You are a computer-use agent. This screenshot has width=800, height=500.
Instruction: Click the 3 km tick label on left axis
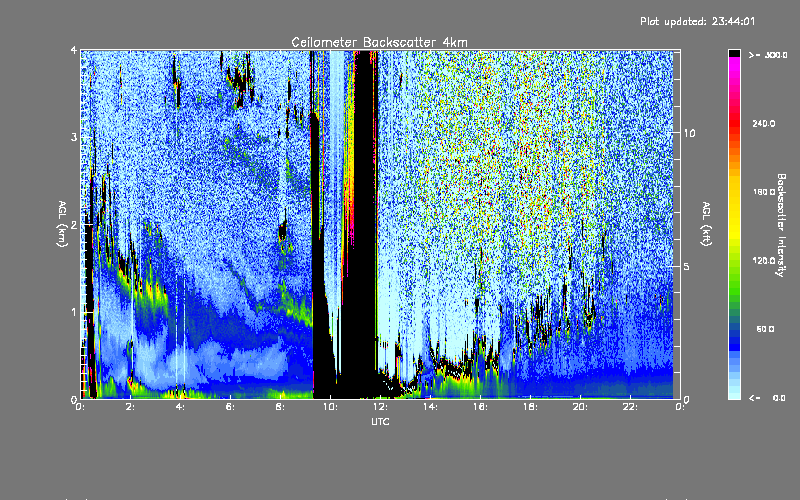pyautogui.click(x=74, y=137)
